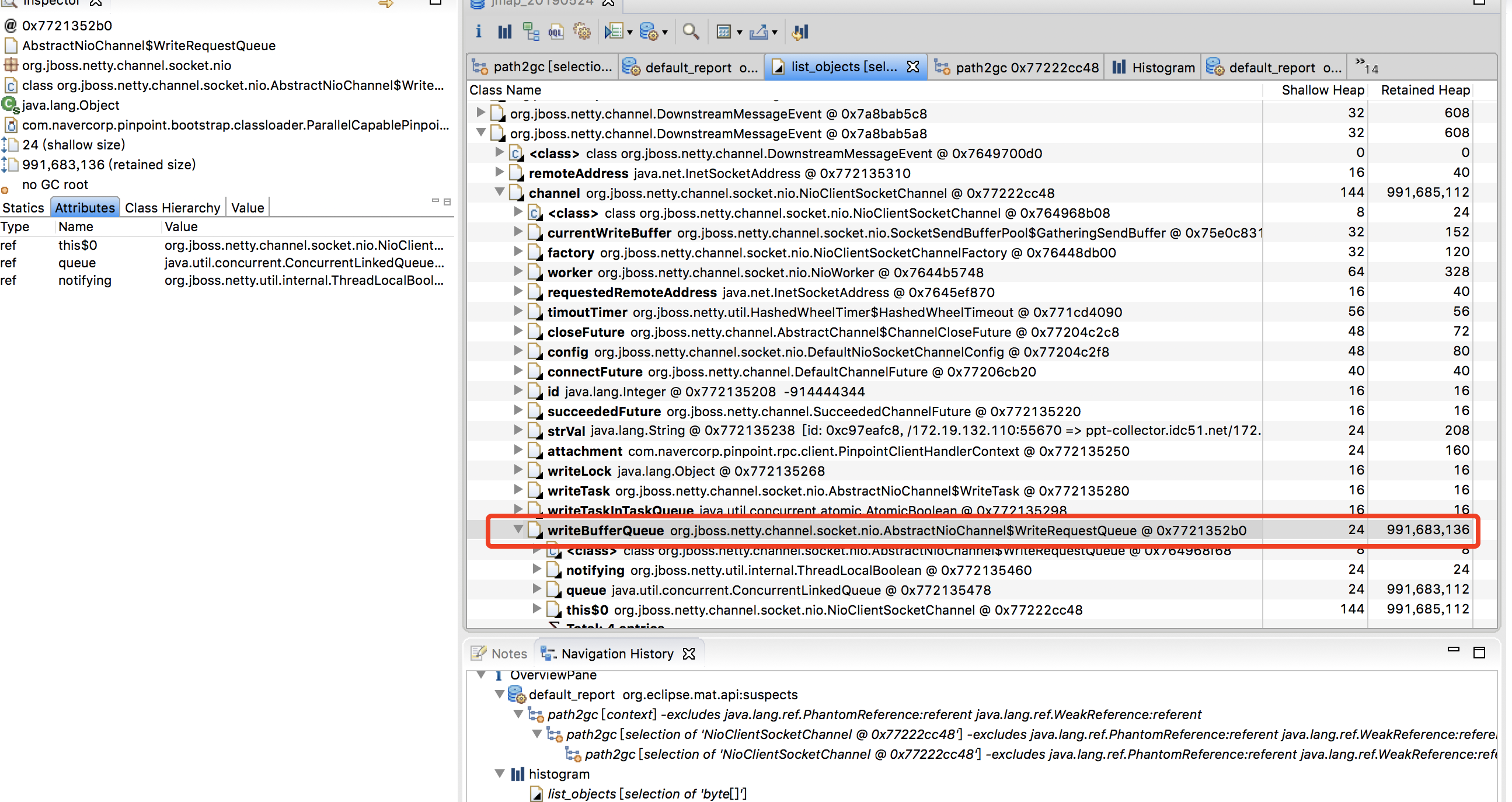This screenshot has height=802, width=1512.
Task: Open the Run Expert System Test reports icon
Action: 649,32
